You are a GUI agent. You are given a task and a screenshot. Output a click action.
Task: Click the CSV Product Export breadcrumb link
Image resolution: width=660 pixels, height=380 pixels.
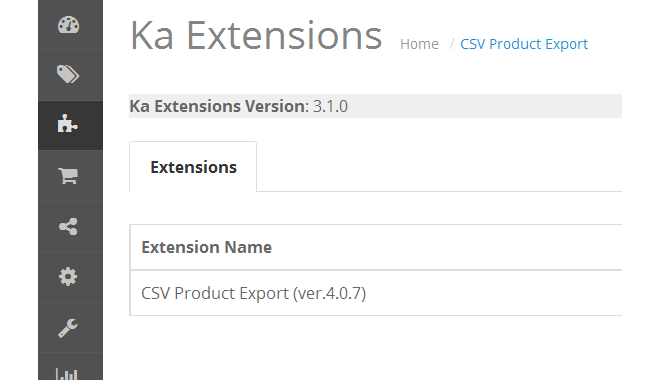[x=524, y=44]
